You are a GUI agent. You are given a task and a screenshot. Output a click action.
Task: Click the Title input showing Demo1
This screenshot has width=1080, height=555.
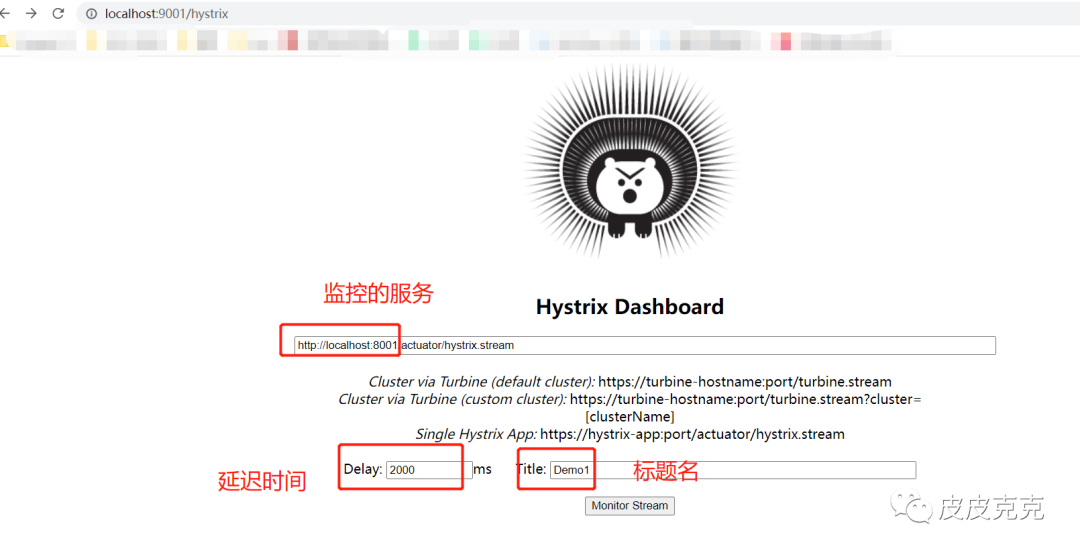click(733, 470)
